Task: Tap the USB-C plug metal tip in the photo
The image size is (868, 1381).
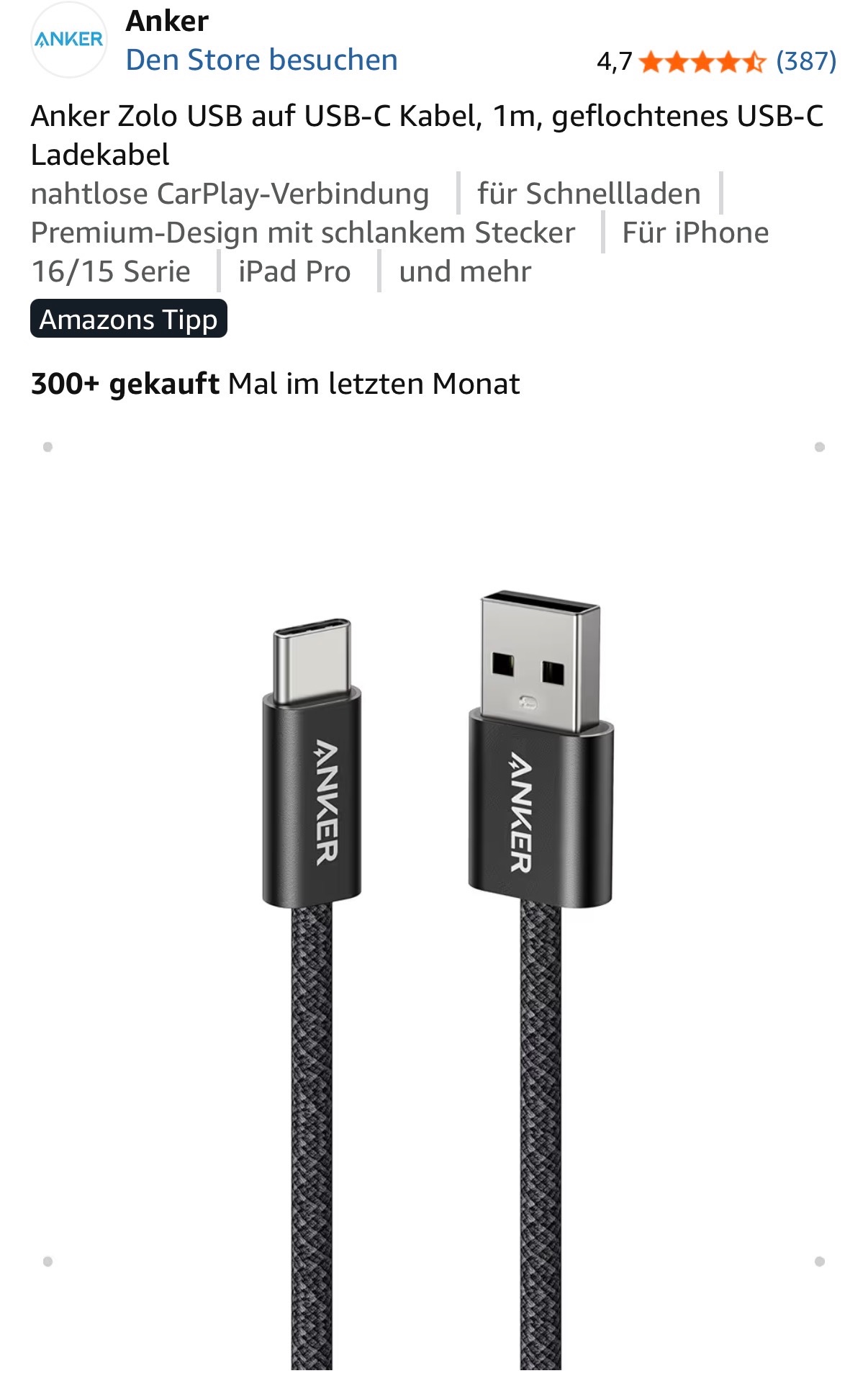Action: pyautogui.click(x=312, y=661)
